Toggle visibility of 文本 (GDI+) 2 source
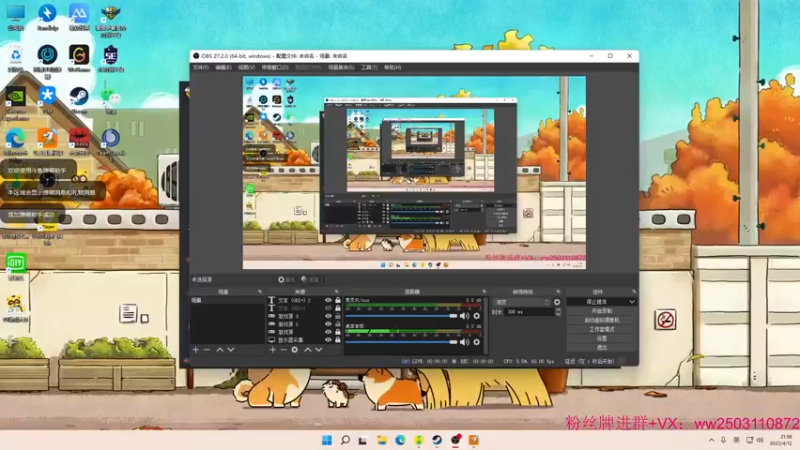This screenshot has width=800, height=450. (328, 301)
